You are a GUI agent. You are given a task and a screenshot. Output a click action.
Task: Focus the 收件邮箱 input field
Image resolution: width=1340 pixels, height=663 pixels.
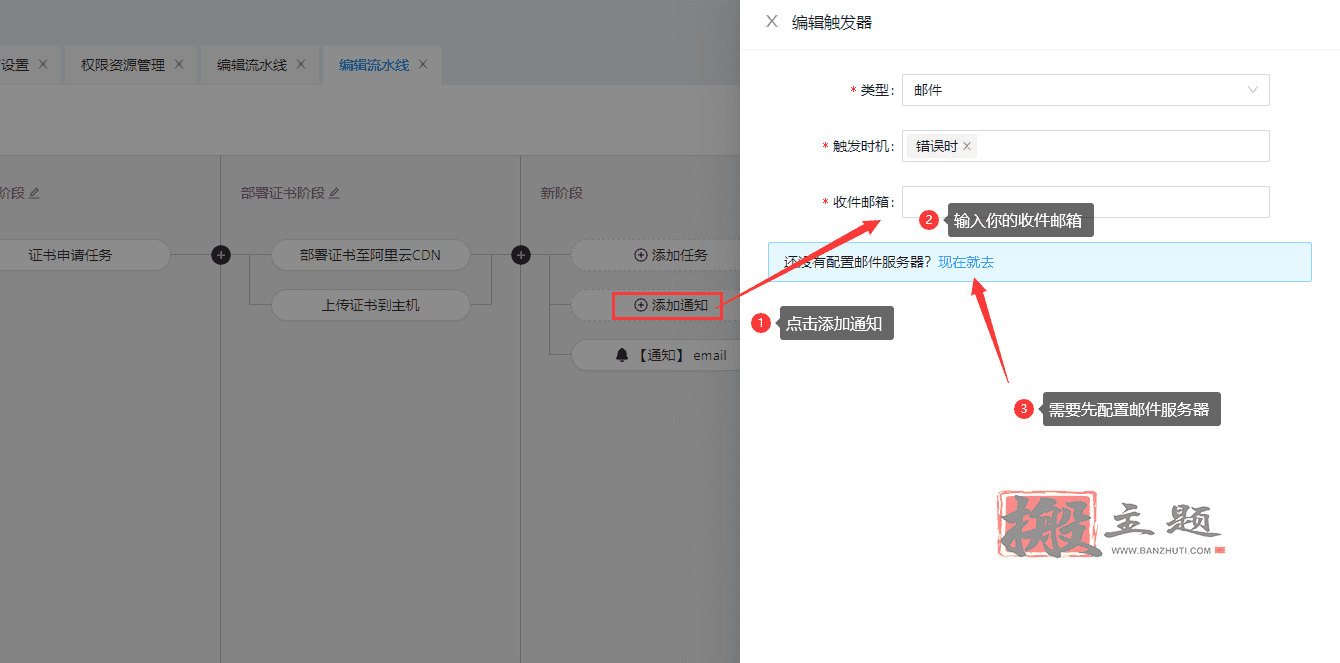click(1085, 202)
